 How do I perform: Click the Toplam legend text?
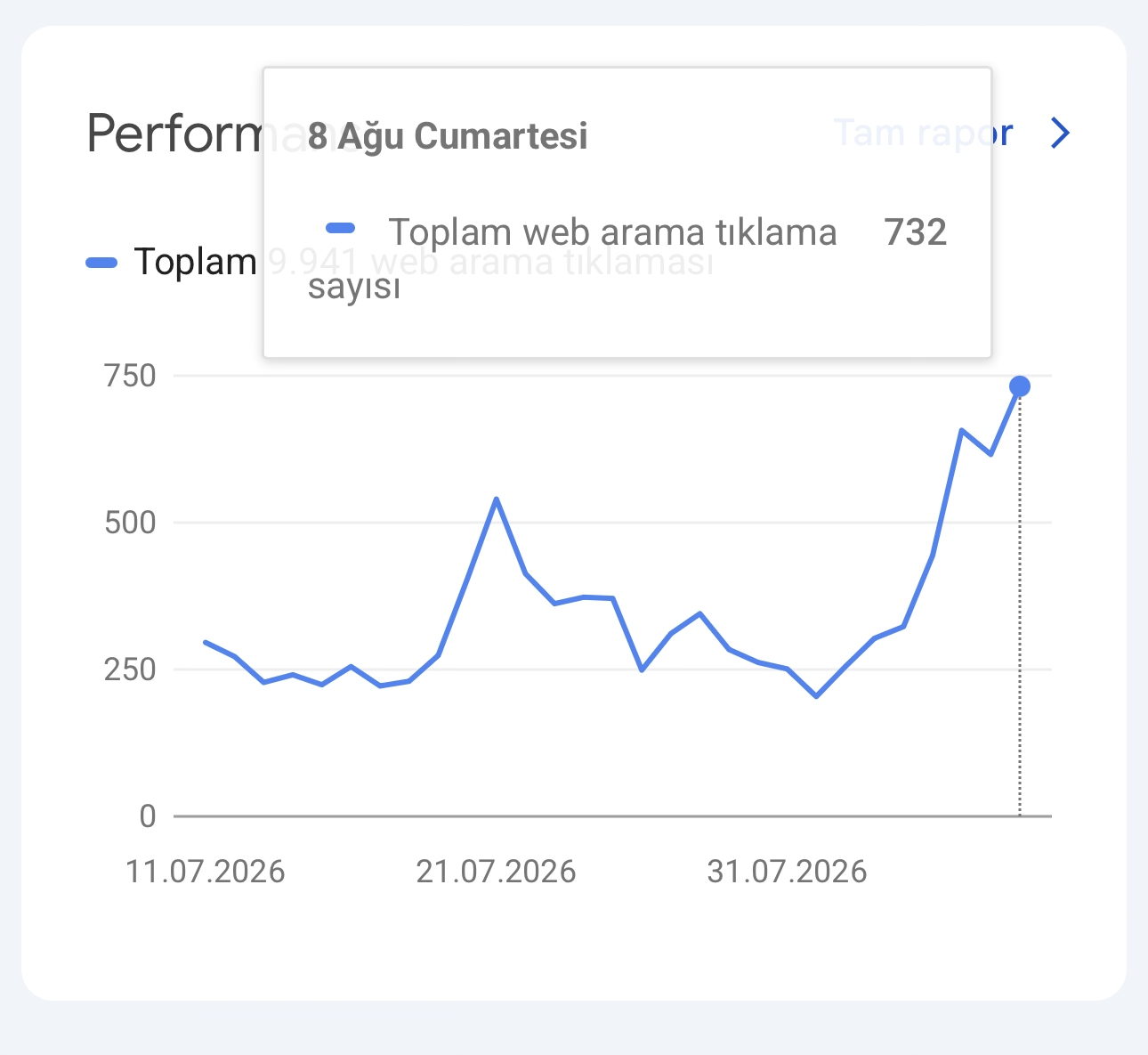(195, 263)
